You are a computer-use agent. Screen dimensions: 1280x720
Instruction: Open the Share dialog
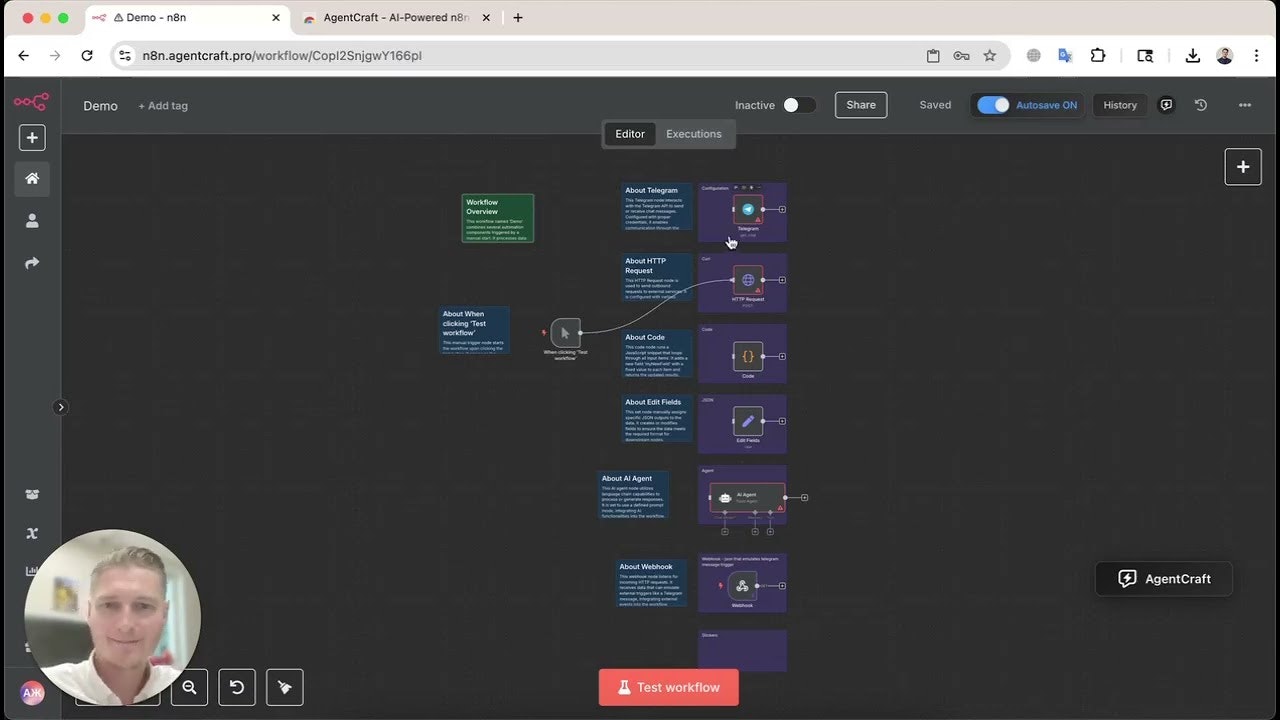point(860,104)
